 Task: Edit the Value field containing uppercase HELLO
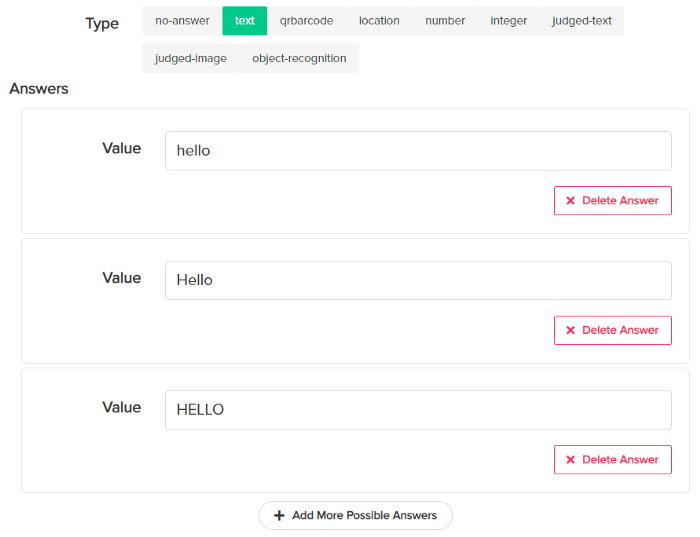[x=418, y=410]
